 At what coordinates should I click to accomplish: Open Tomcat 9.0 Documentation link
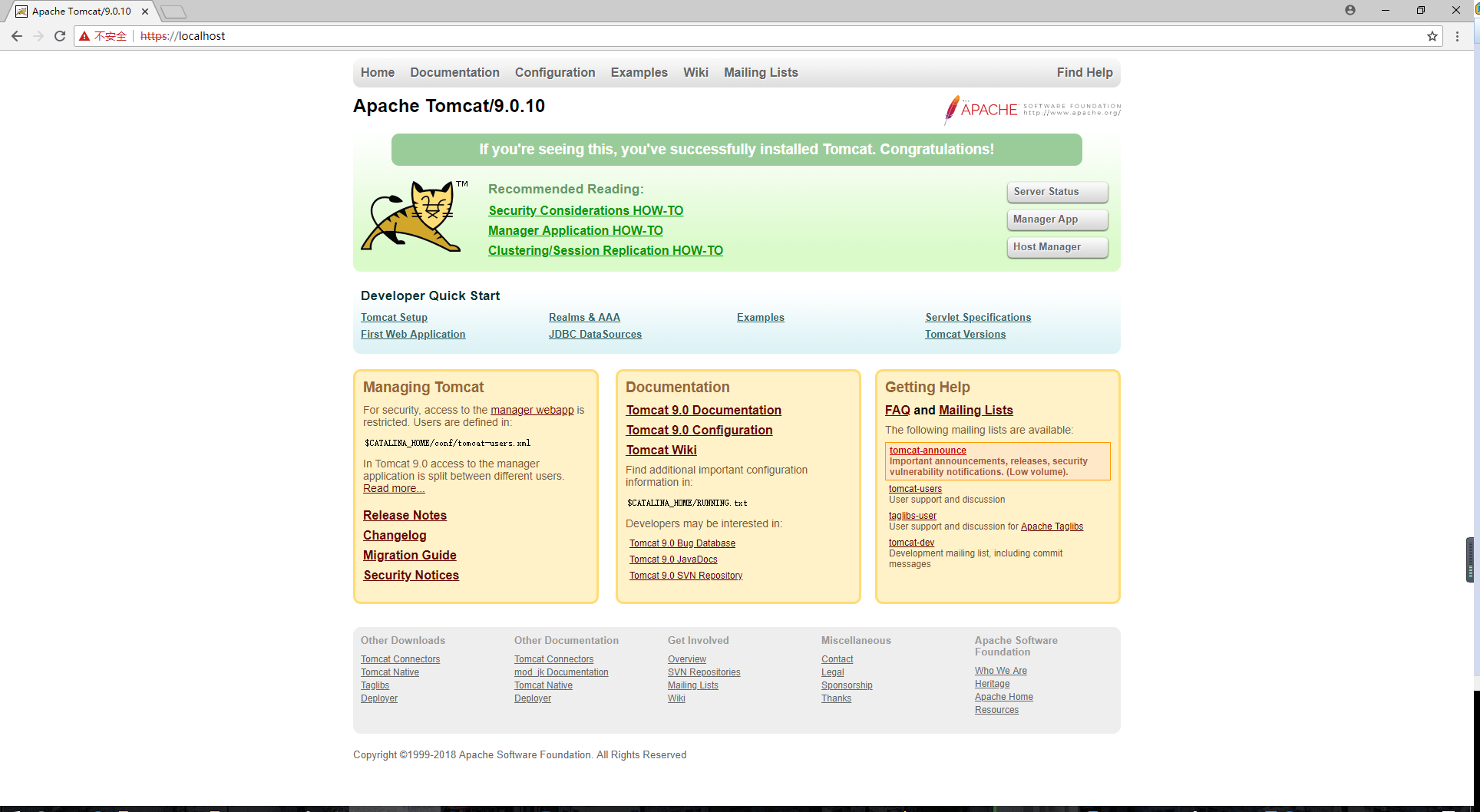[703, 410]
